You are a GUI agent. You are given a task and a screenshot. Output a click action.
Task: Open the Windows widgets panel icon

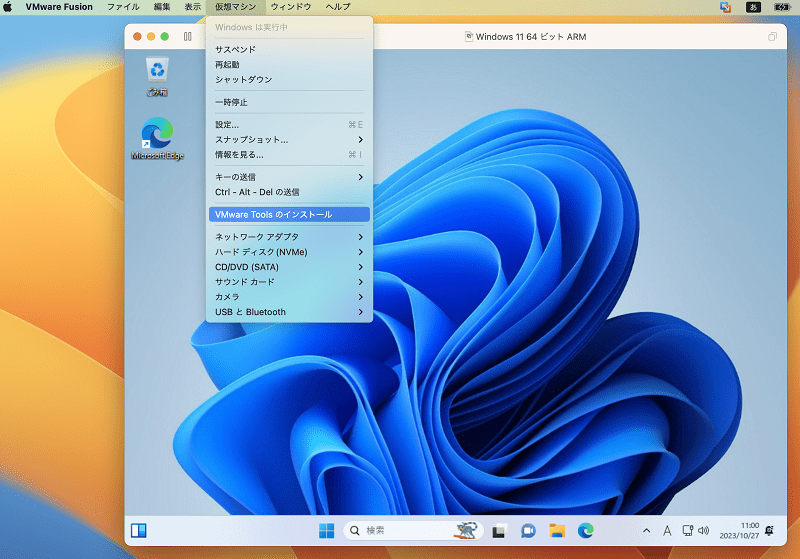pos(139,530)
